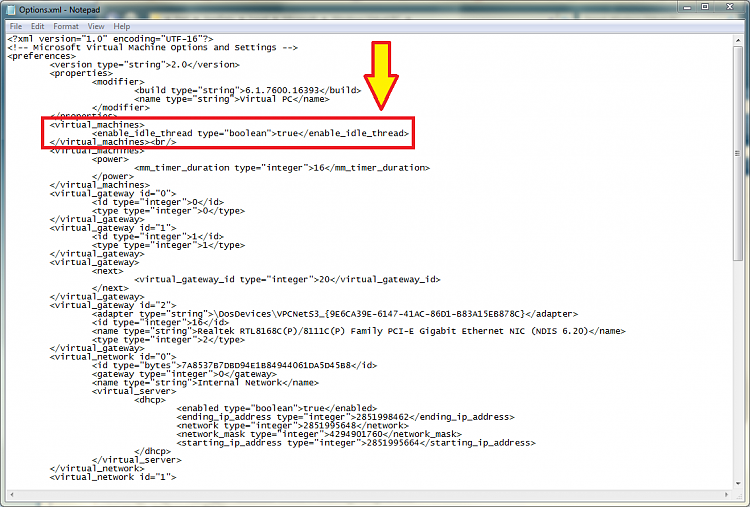Click the mm_timer_duration 16 line
Viewport: 750px width, 507px height.
282,168
